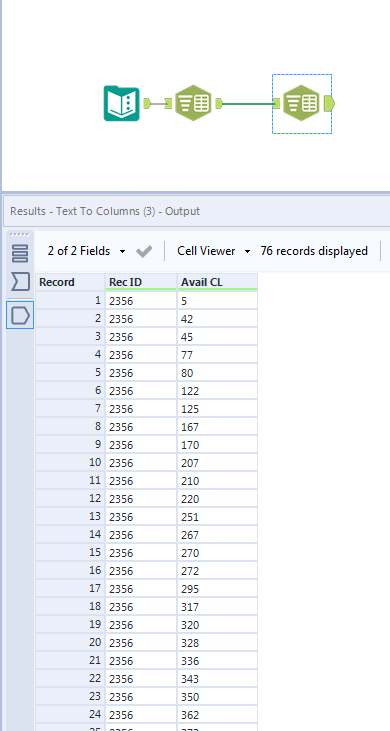This screenshot has width=390, height=731.
Task: Click the Rec ID column header
Action: pyautogui.click(x=141, y=282)
